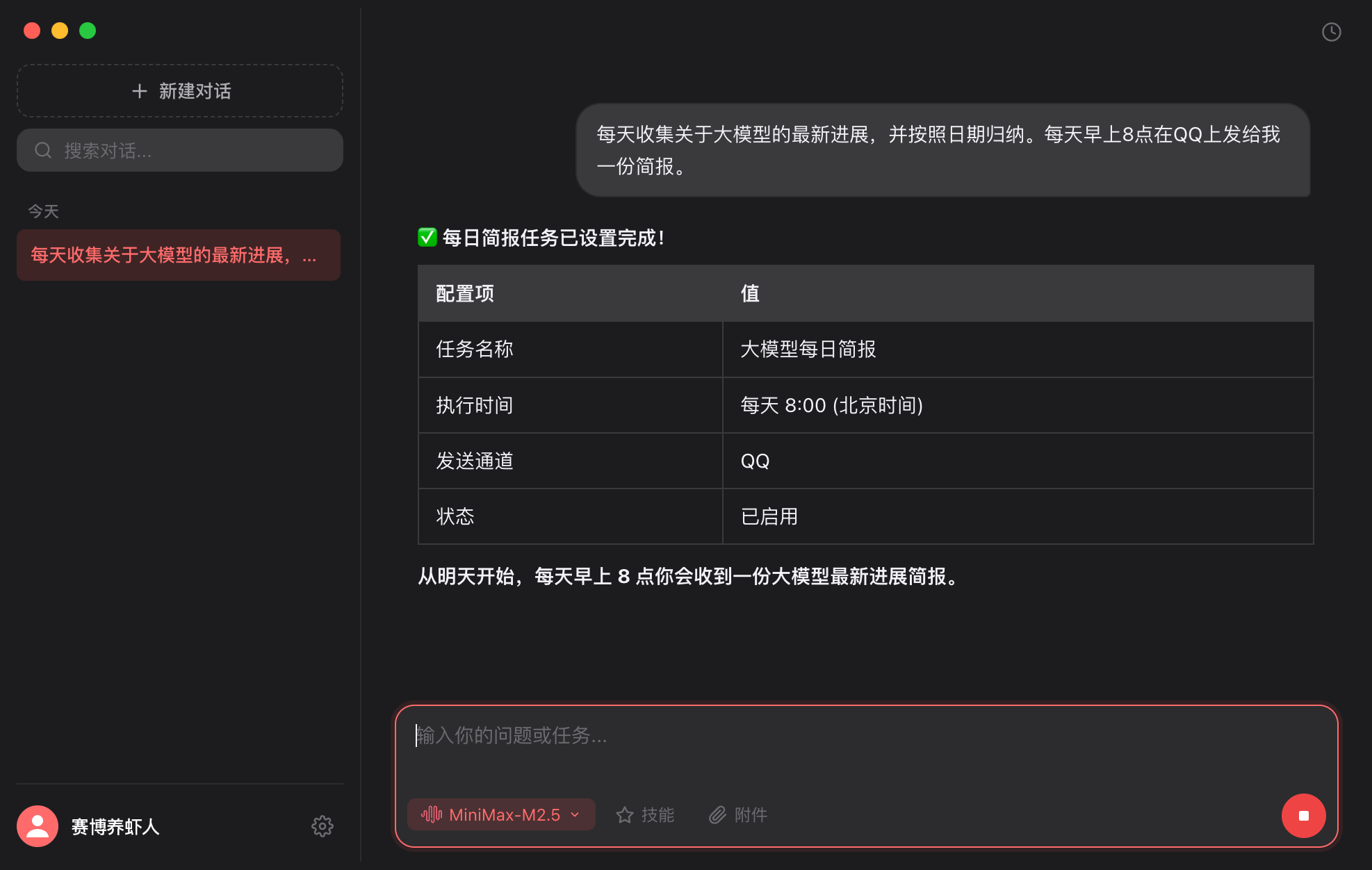The height and width of the screenshot is (870, 1372).
Task: Click the plus icon for new conversation
Action: [140, 91]
